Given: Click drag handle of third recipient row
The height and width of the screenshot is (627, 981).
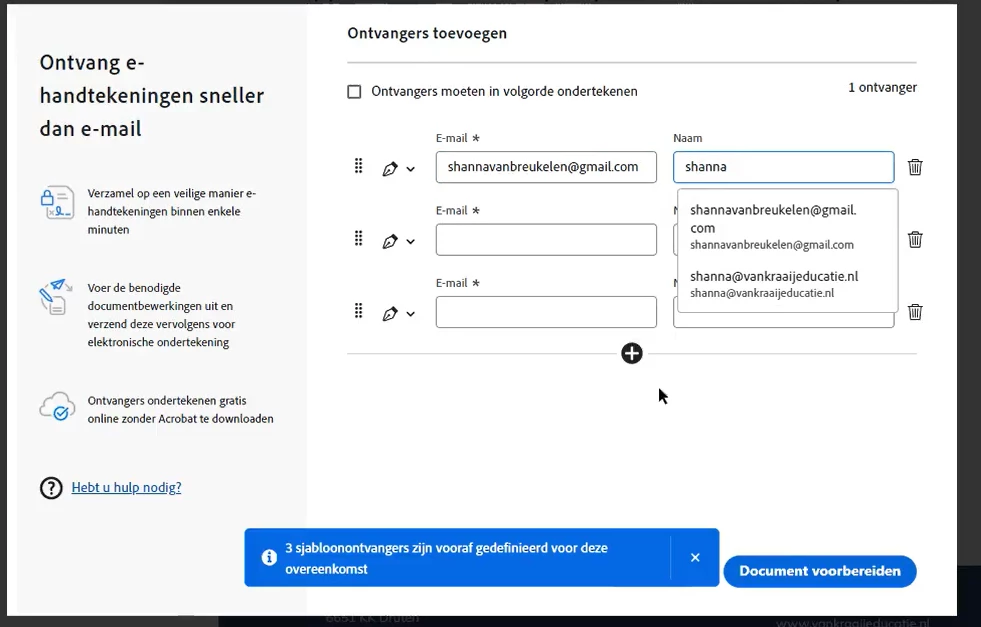Looking at the screenshot, I should (358, 311).
